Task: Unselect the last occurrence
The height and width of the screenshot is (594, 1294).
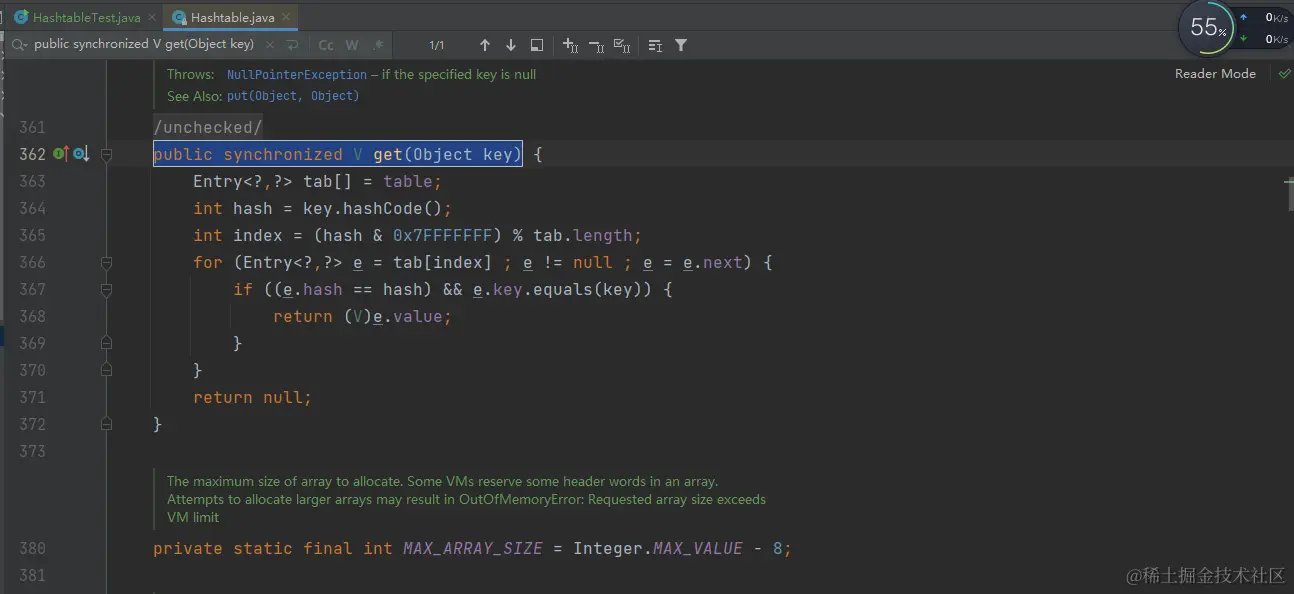Action: point(596,45)
